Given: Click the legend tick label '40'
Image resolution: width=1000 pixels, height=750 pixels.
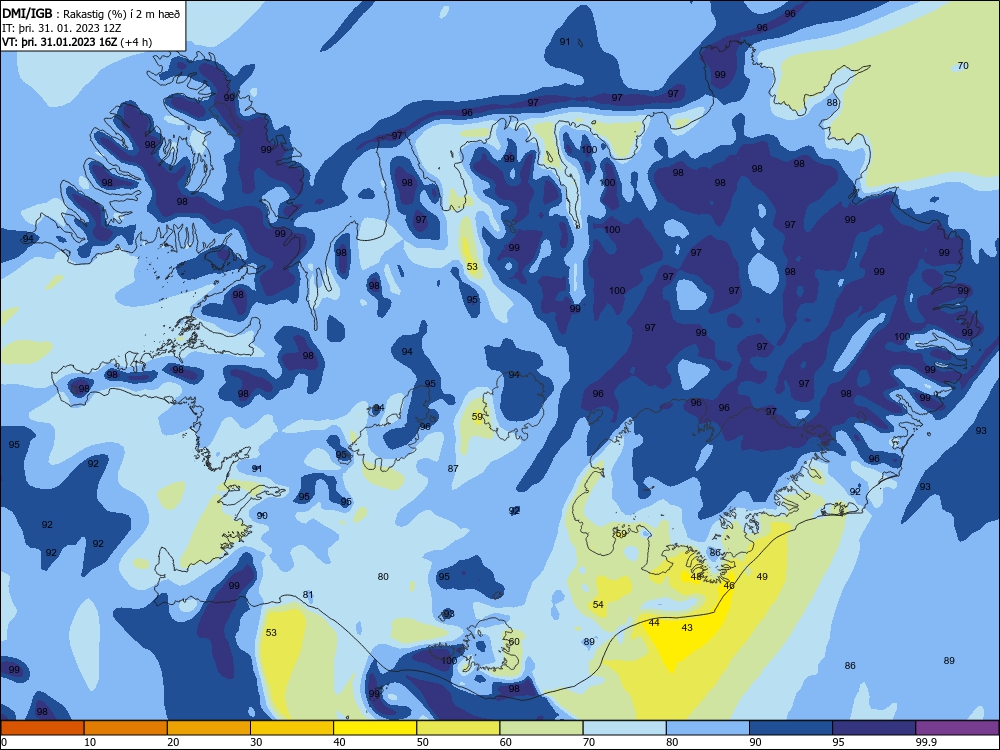Looking at the screenshot, I should coord(339,742).
